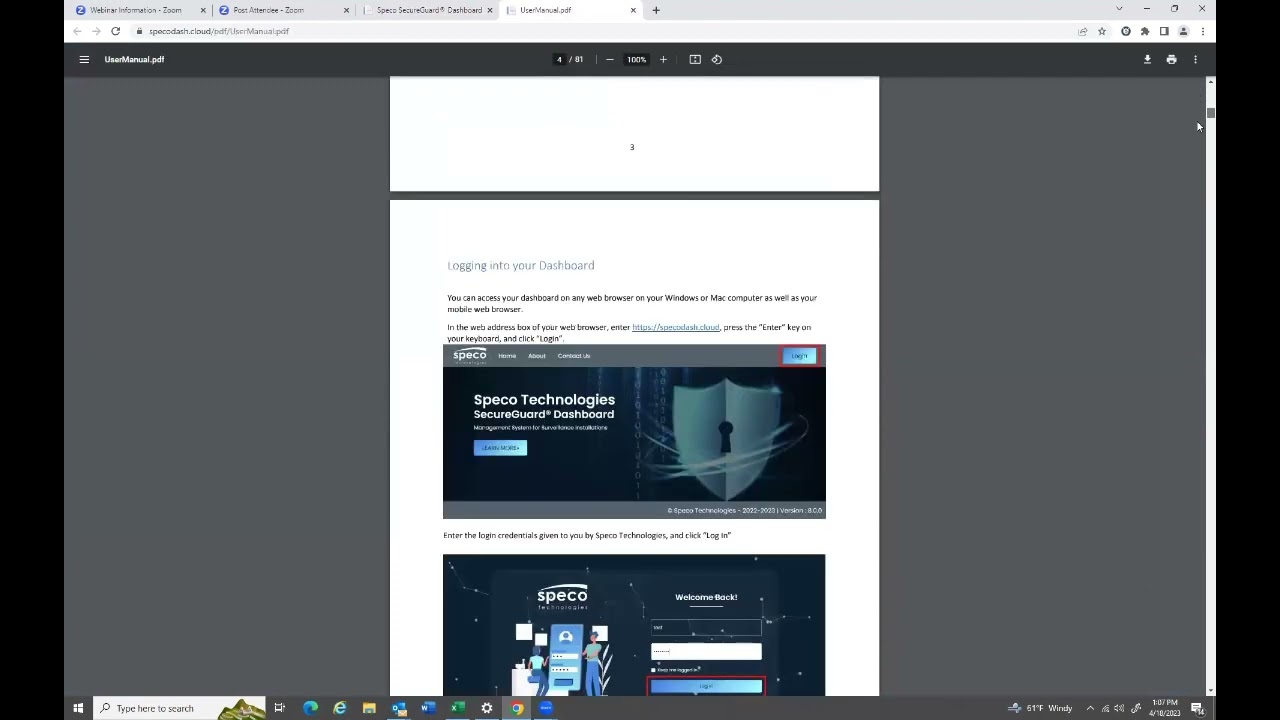Download the UserManual PDF
The height and width of the screenshot is (720, 1280).
[x=1147, y=59]
